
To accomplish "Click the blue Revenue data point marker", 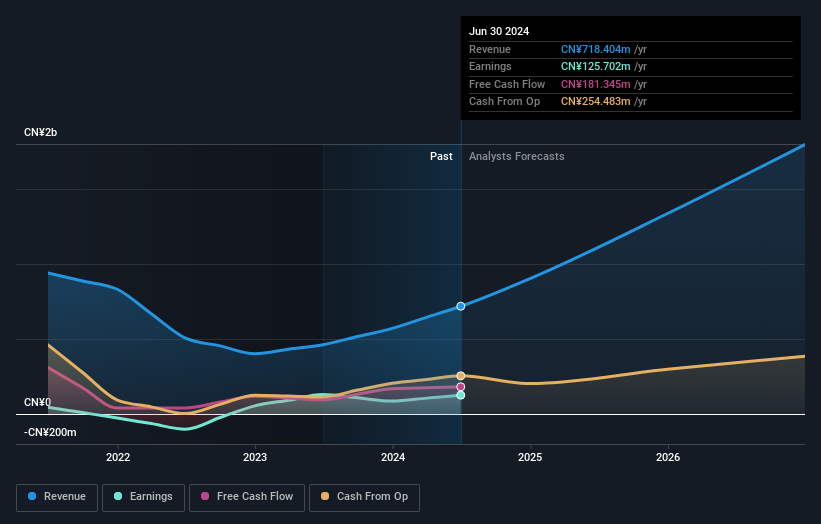I will (461, 306).
